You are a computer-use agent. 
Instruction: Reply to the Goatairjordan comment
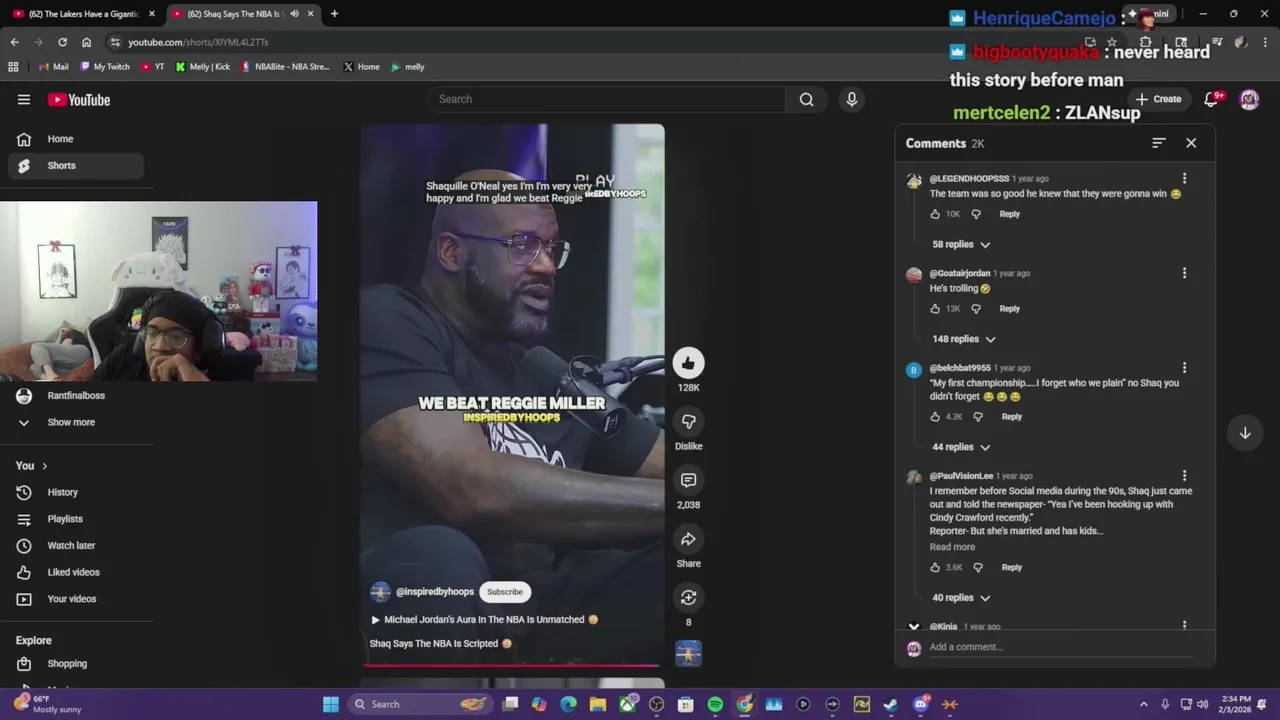pyautogui.click(x=1009, y=309)
